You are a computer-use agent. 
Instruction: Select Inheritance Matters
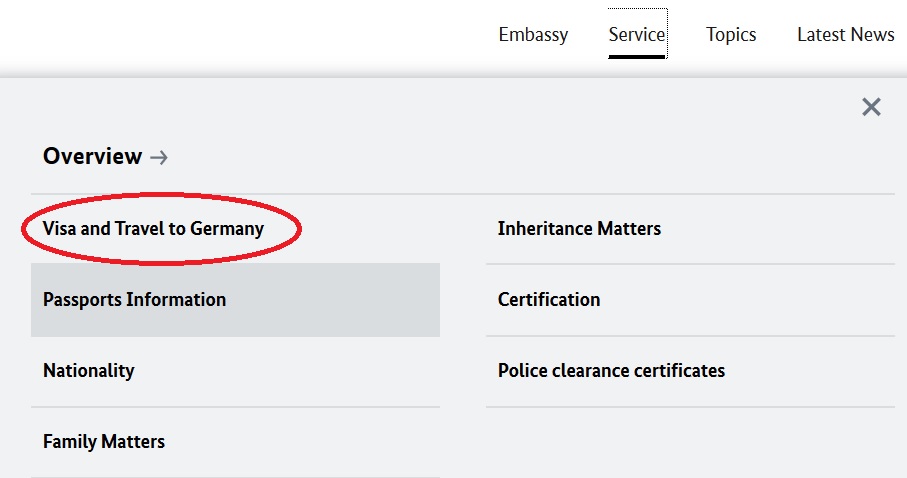click(x=579, y=229)
